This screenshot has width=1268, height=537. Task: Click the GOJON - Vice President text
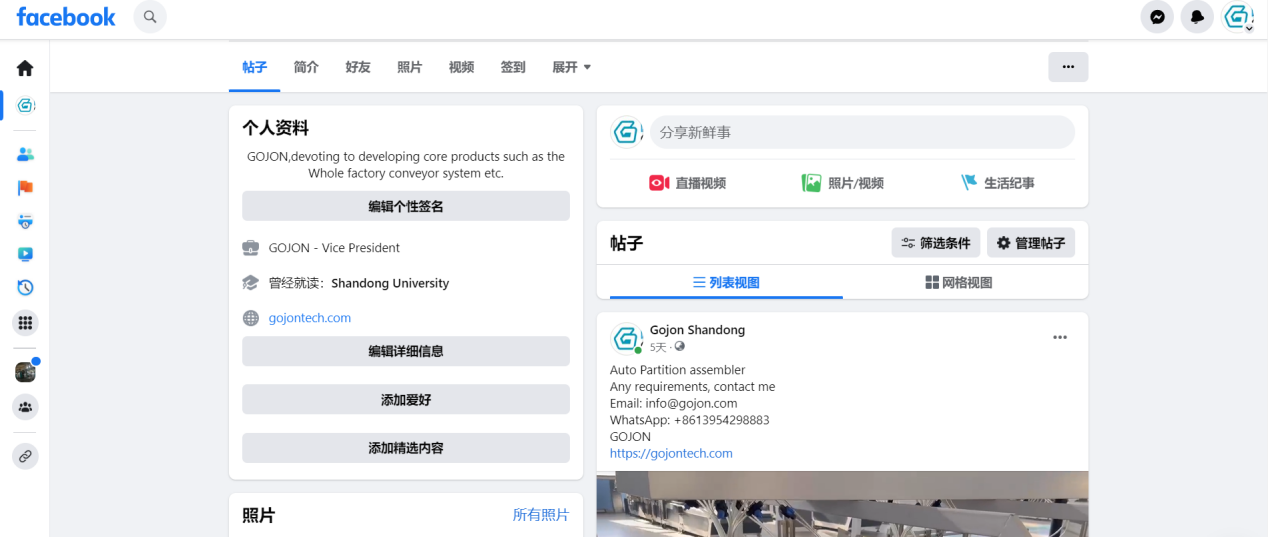point(334,248)
